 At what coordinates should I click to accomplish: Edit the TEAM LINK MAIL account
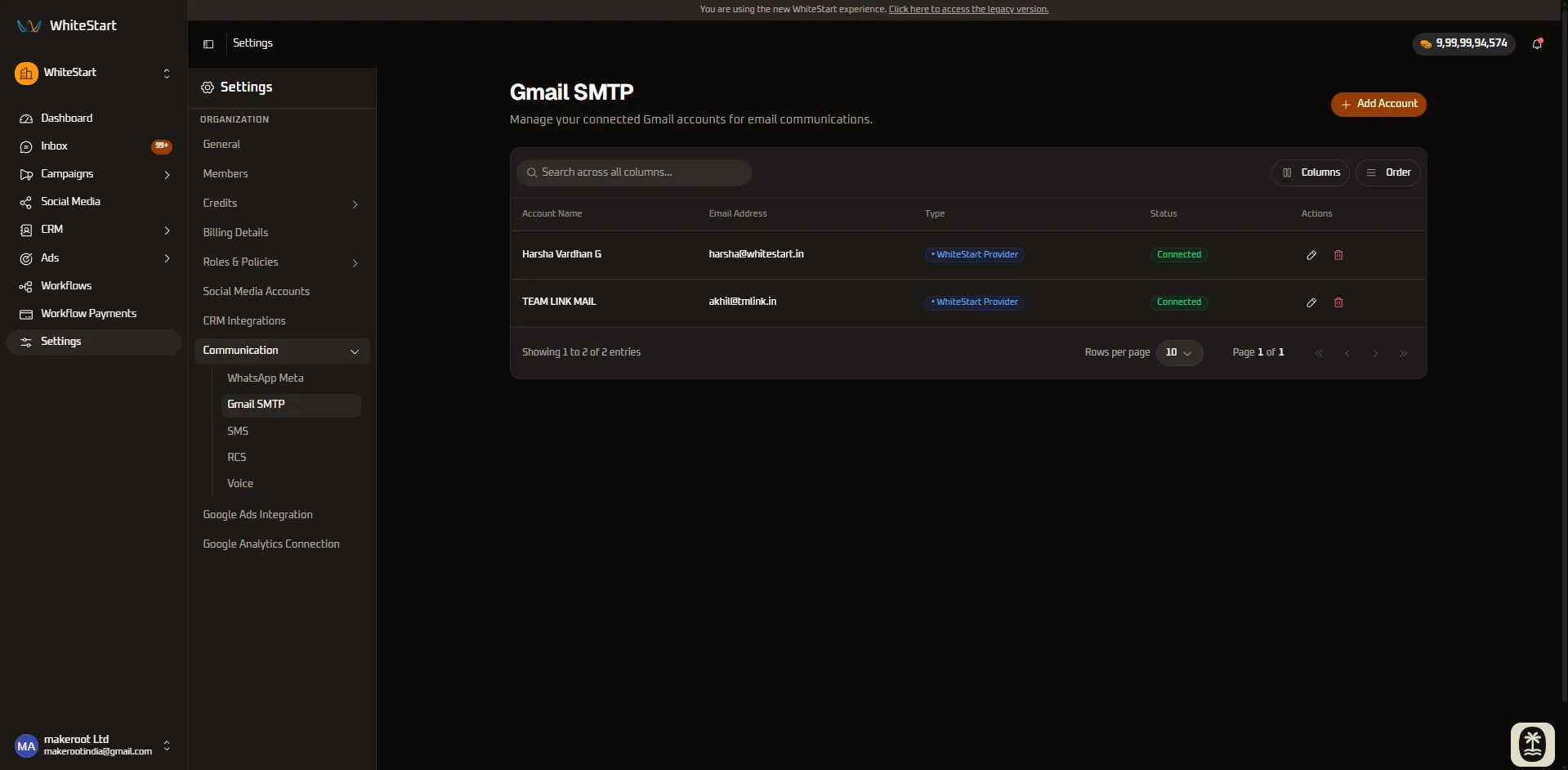pyautogui.click(x=1311, y=302)
